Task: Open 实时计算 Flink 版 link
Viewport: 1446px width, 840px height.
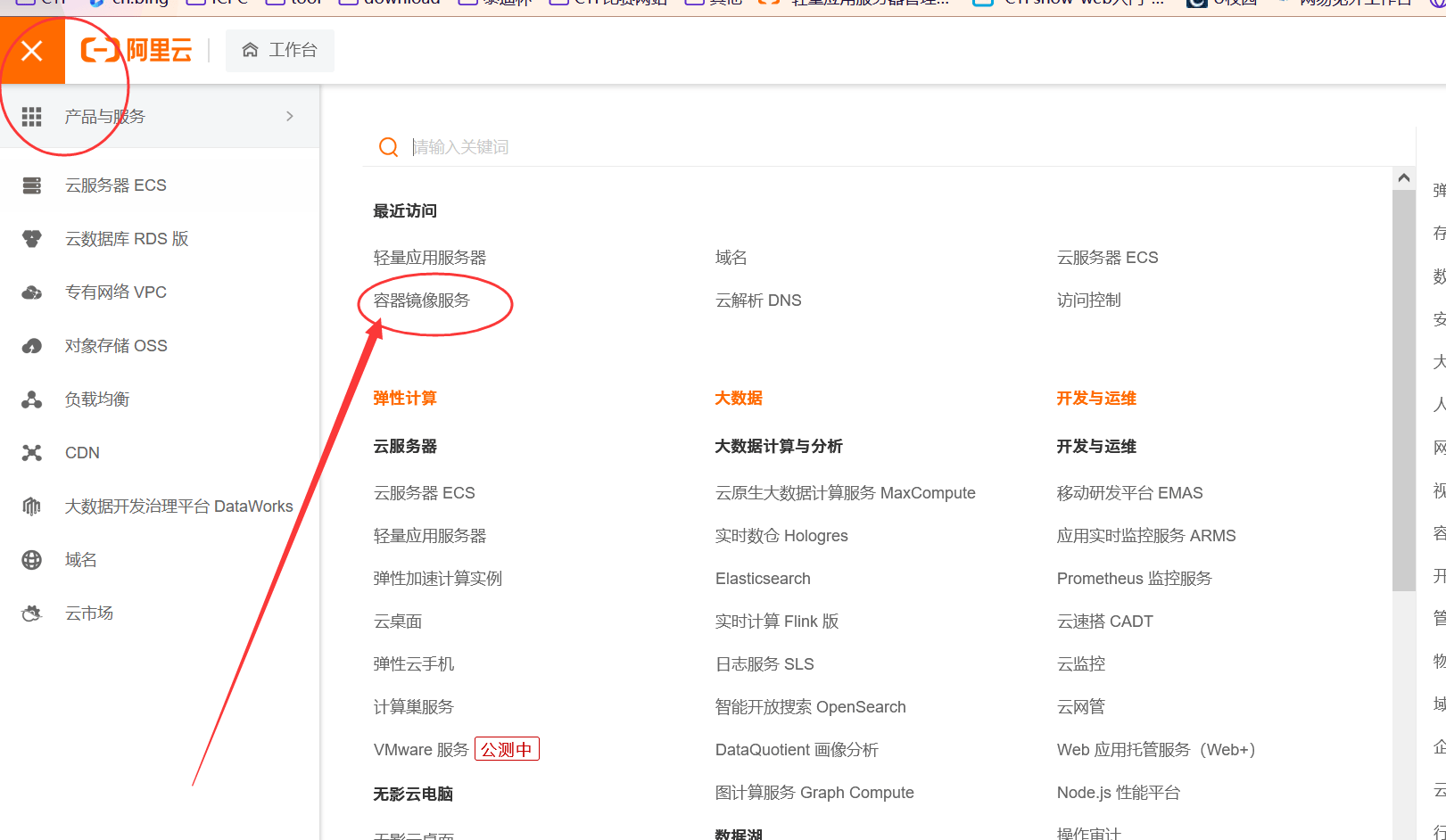Action: tap(777, 622)
